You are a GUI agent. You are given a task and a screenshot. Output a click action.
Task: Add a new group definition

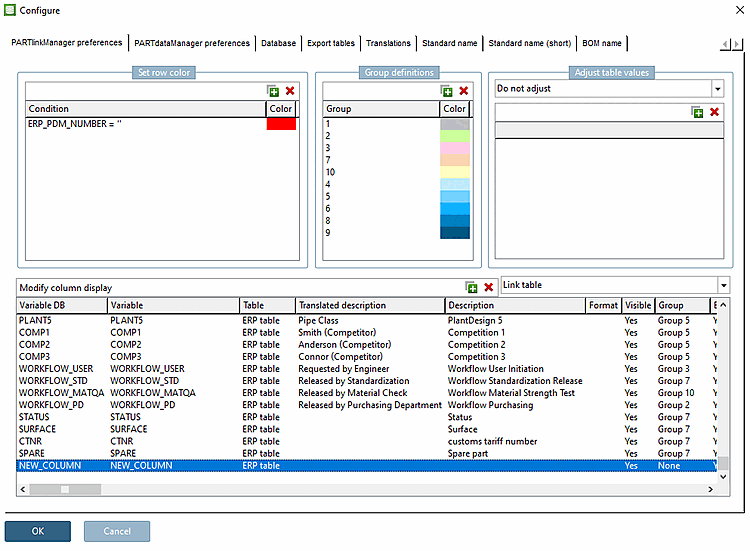coord(447,90)
